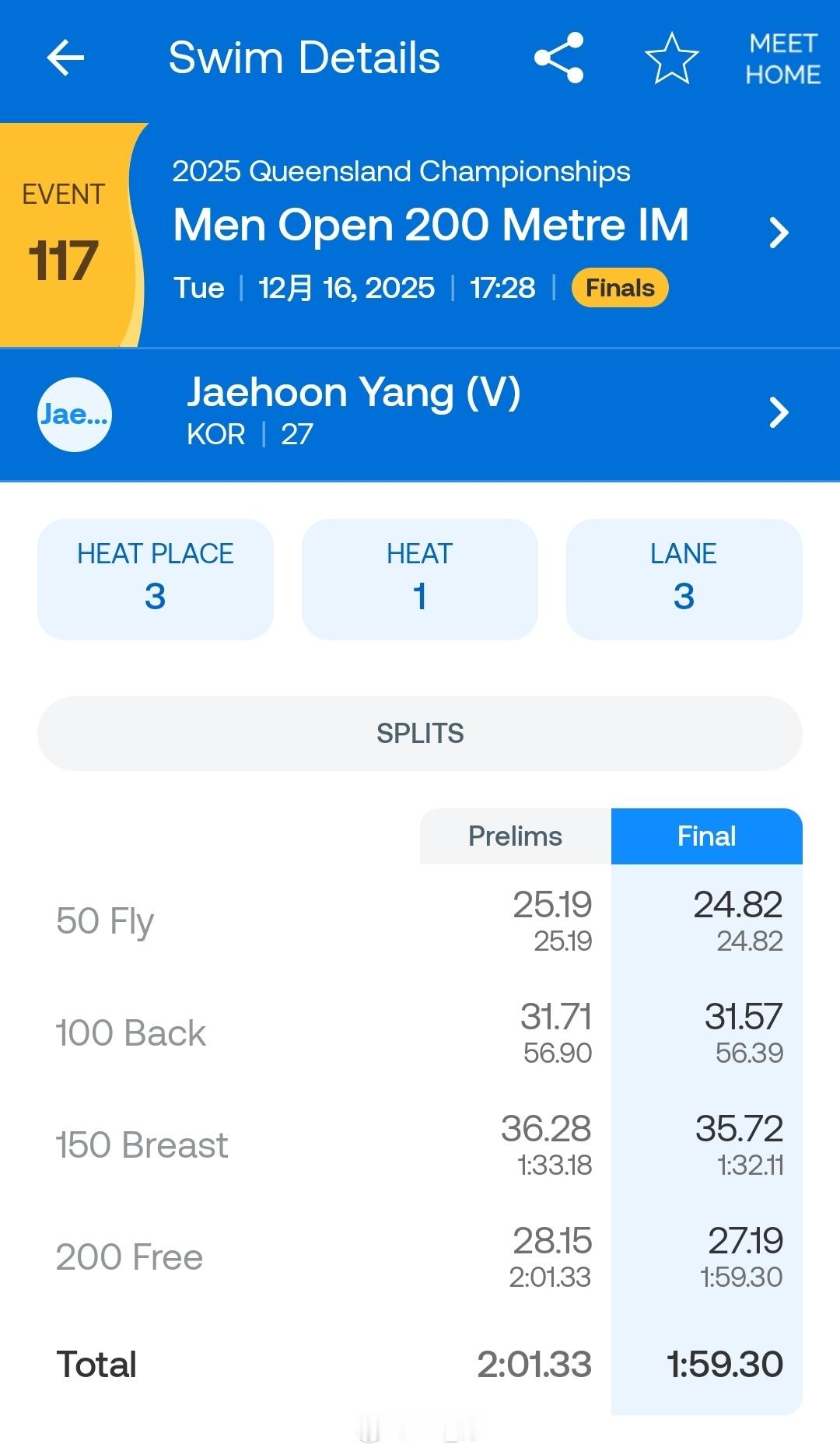Select the Final tab
This screenshot has width=840, height=1451.
click(706, 836)
